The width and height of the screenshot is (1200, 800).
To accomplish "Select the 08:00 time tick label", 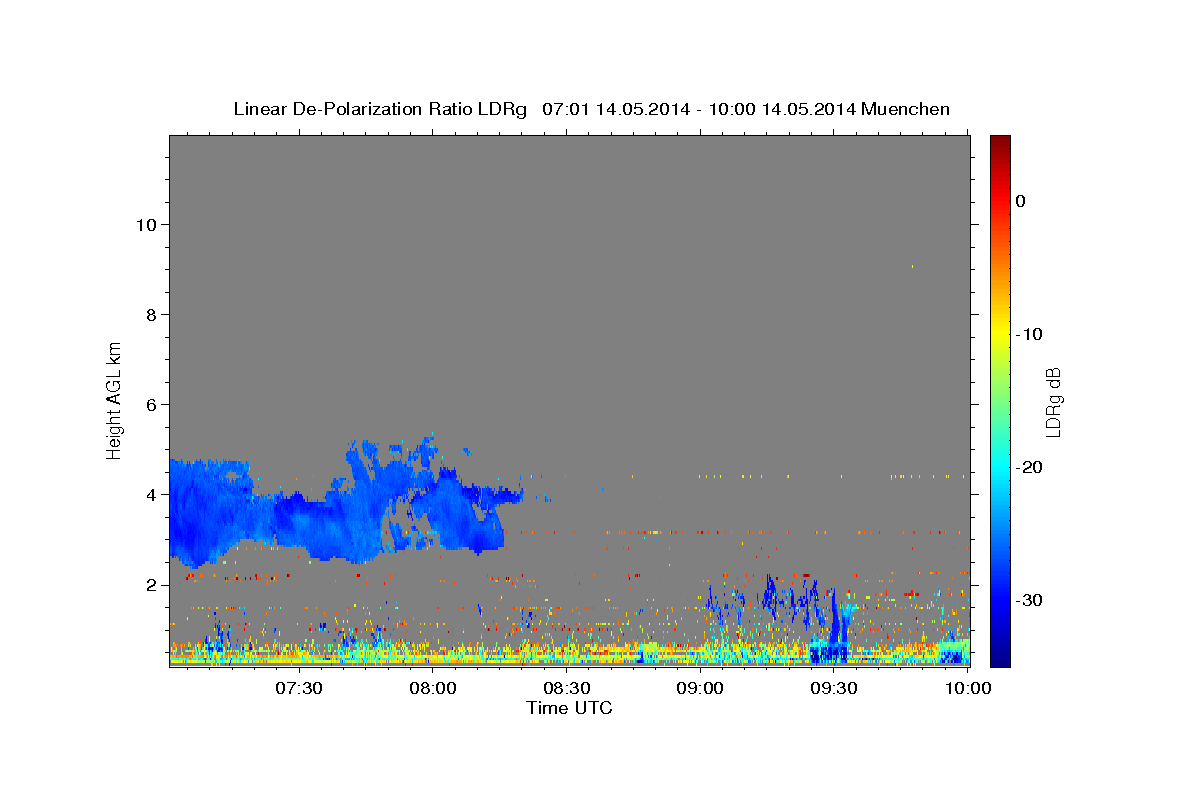I will (434, 689).
